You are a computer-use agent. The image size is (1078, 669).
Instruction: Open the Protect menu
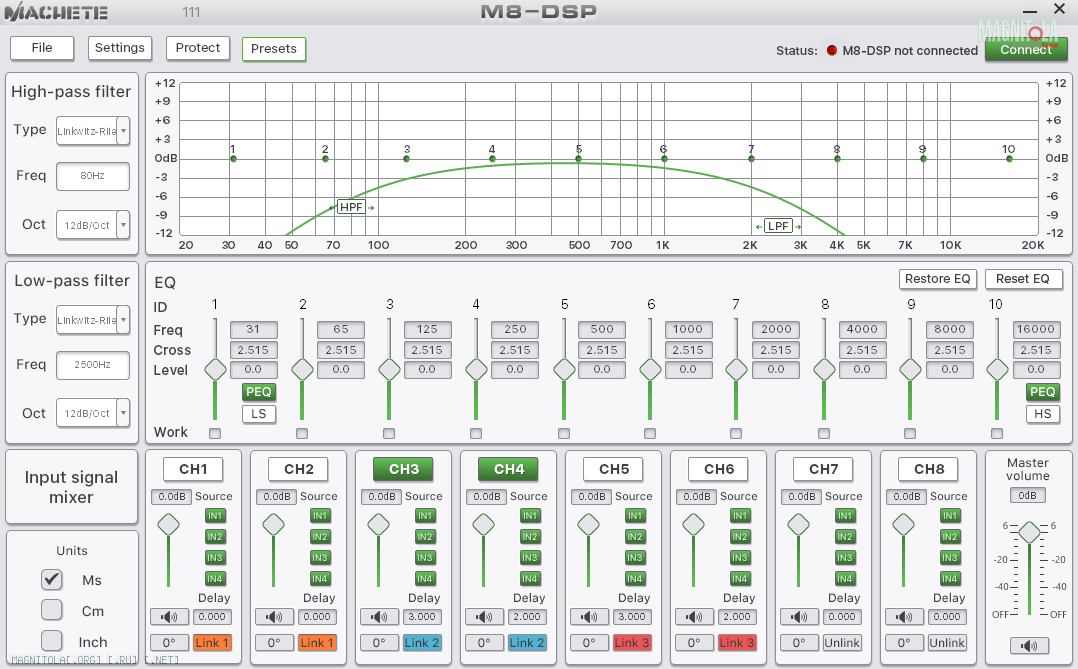tap(198, 48)
